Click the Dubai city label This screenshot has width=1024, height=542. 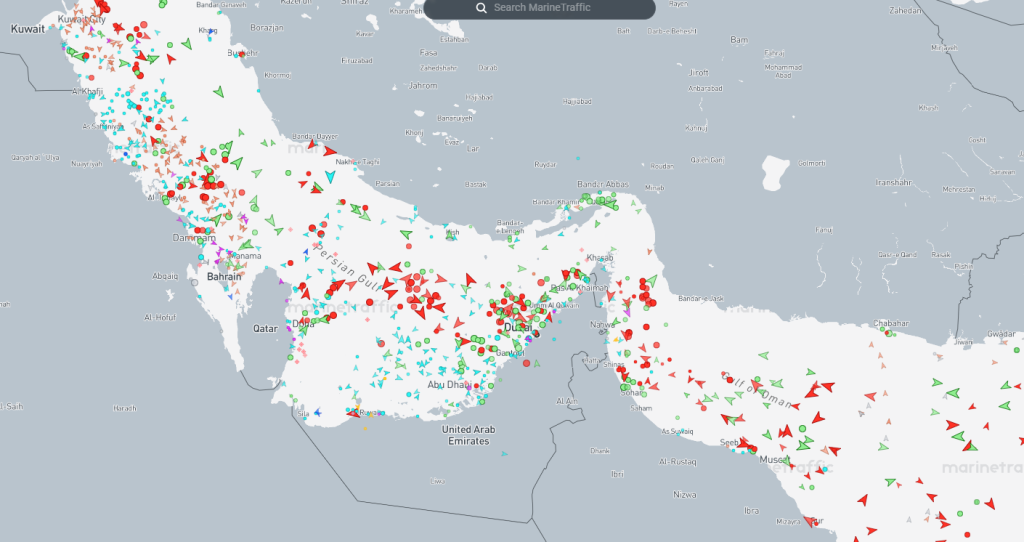click(x=518, y=327)
